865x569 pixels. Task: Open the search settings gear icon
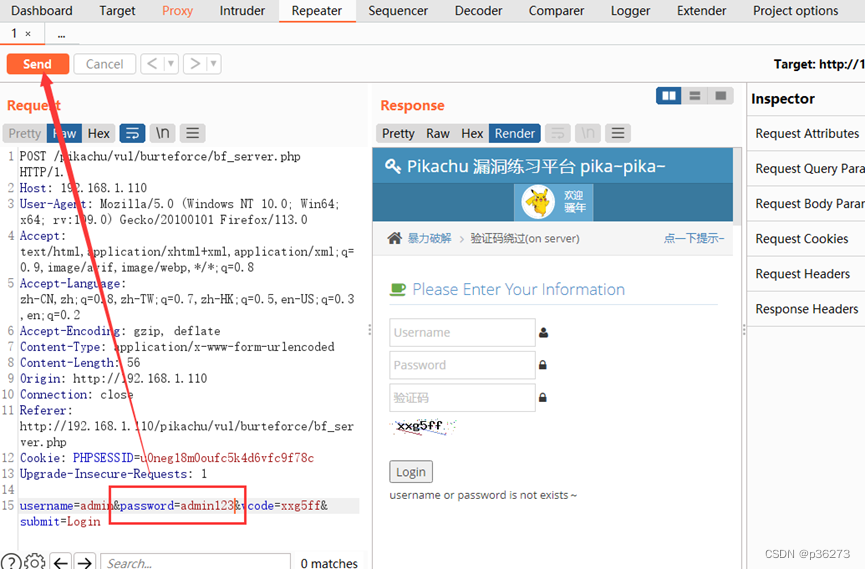coord(35,562)
